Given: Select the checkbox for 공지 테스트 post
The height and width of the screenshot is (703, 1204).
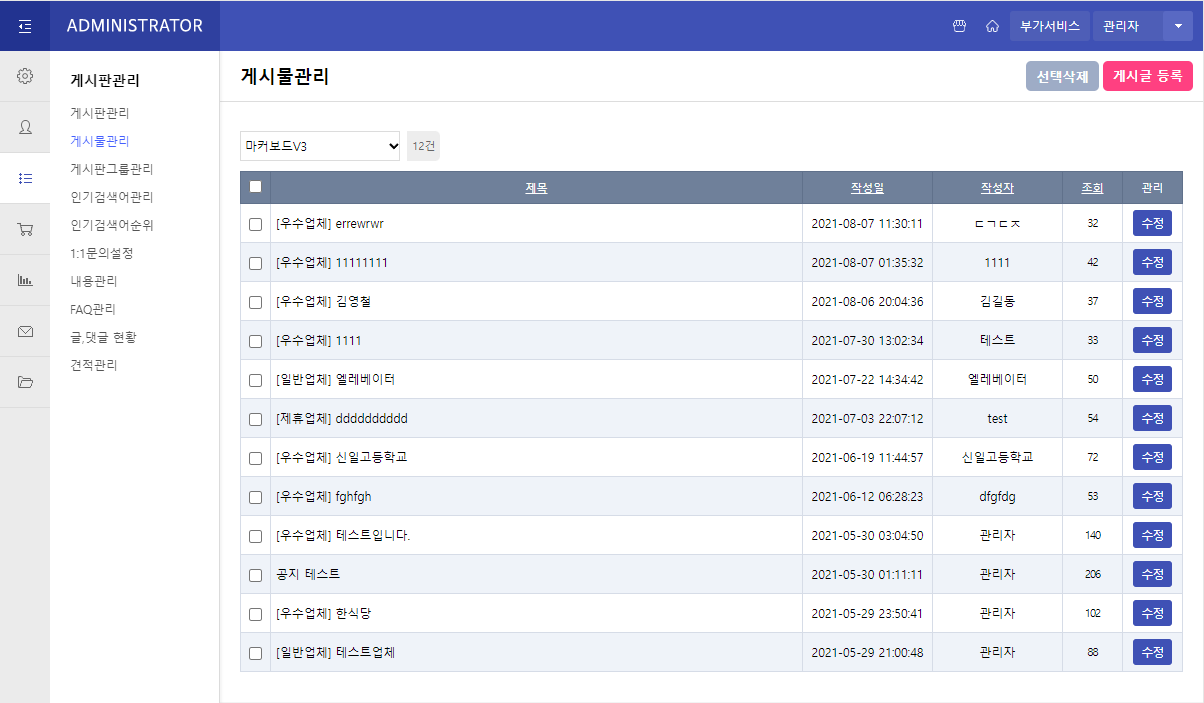Looking at the screenshot, I should pos(255,575).
